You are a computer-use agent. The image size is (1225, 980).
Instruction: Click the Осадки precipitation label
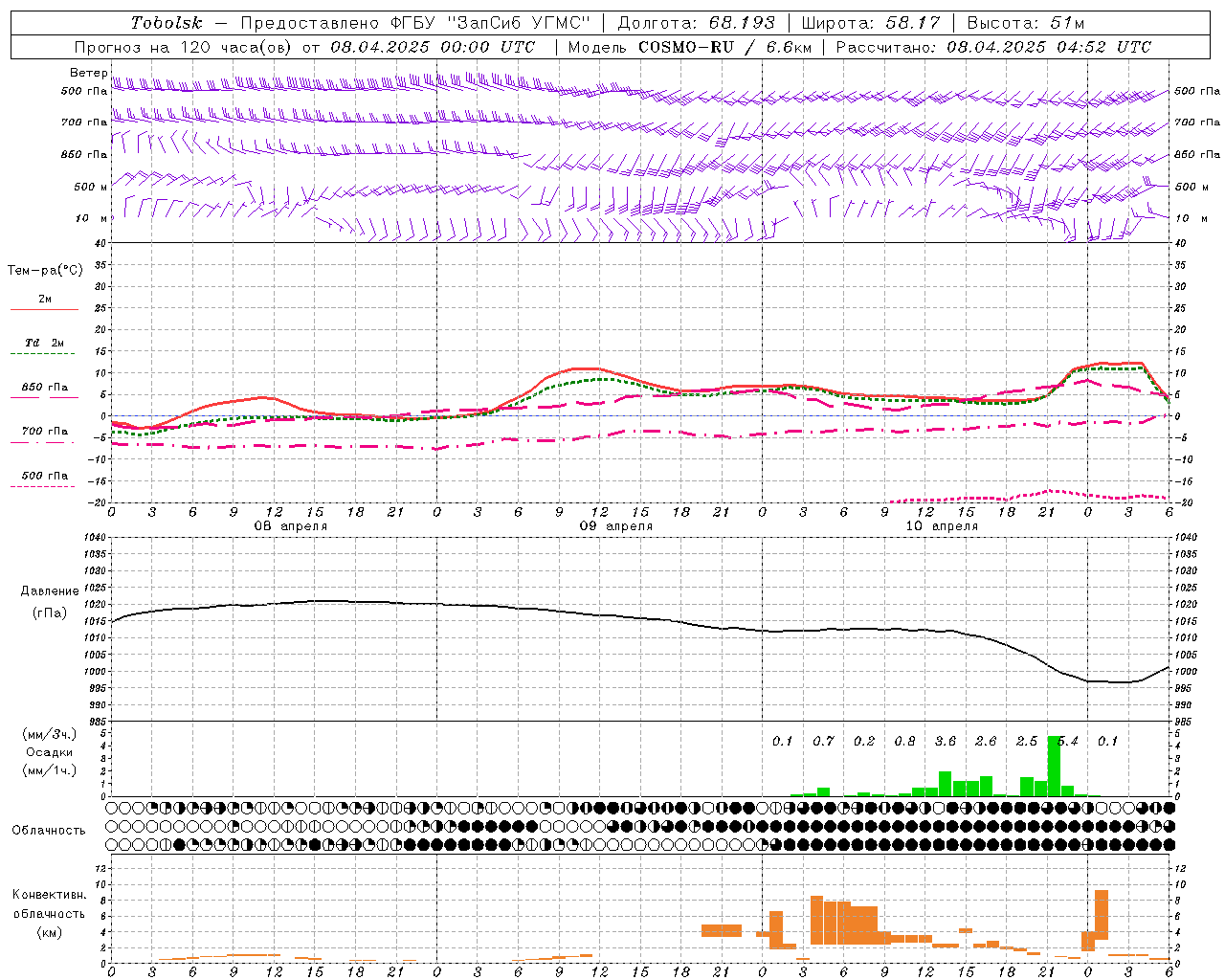click(x=50, y=752)
